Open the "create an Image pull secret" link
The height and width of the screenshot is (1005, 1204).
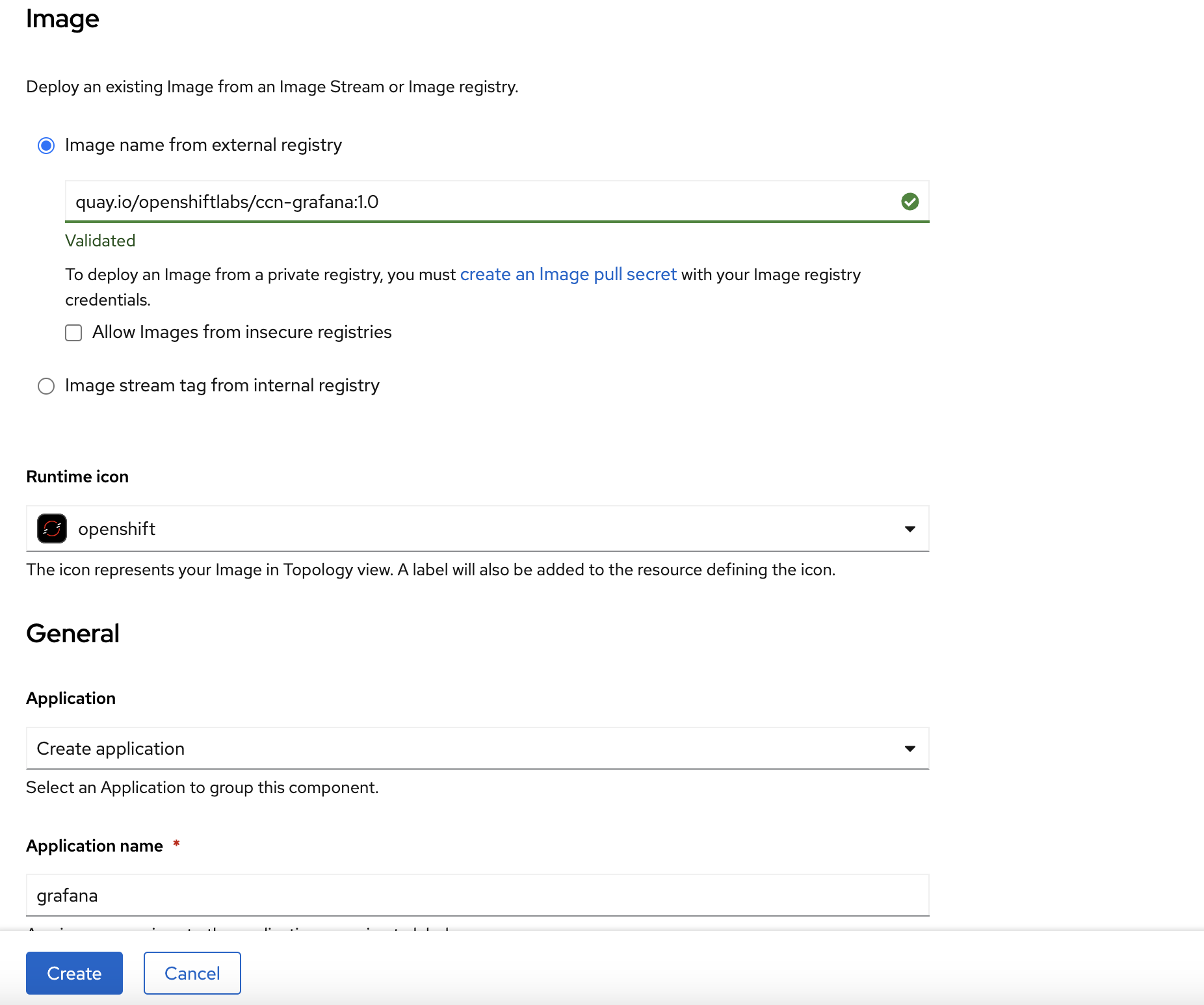[x=568, y=274]
